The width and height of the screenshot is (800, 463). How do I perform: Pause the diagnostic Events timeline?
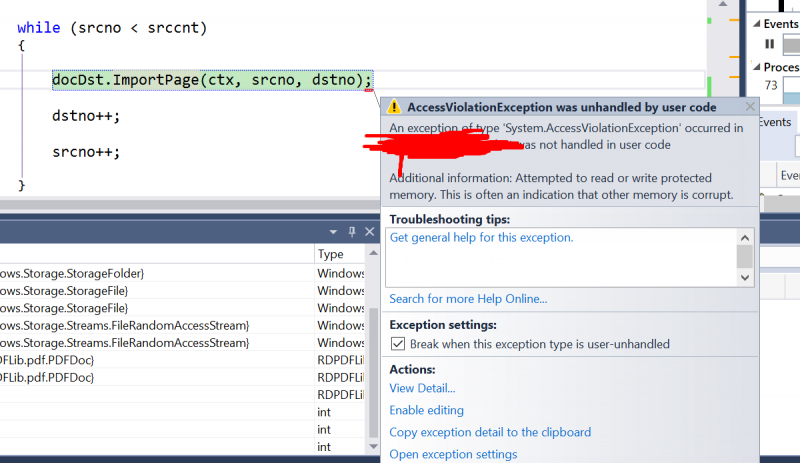(x=769, y=43)
